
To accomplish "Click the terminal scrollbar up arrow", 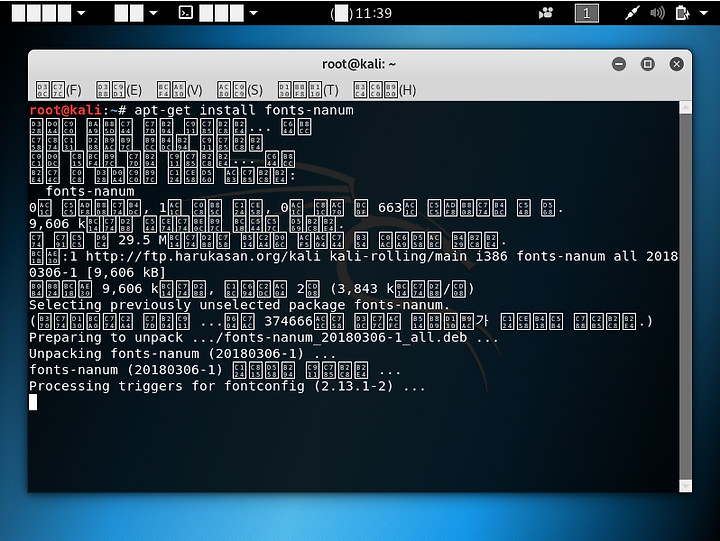I will click(685, 108).
